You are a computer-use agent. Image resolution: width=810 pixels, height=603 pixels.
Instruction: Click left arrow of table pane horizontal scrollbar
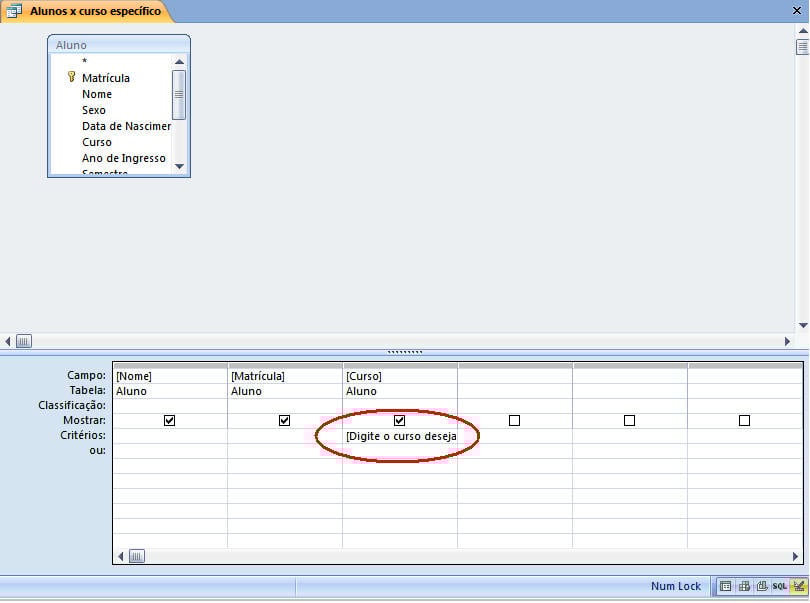pyautogui.click(x=8, y=341)
